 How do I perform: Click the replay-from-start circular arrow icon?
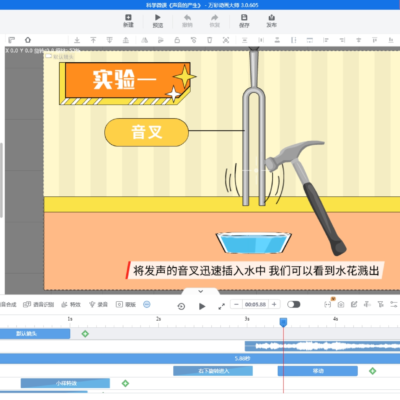click(181, 306)
